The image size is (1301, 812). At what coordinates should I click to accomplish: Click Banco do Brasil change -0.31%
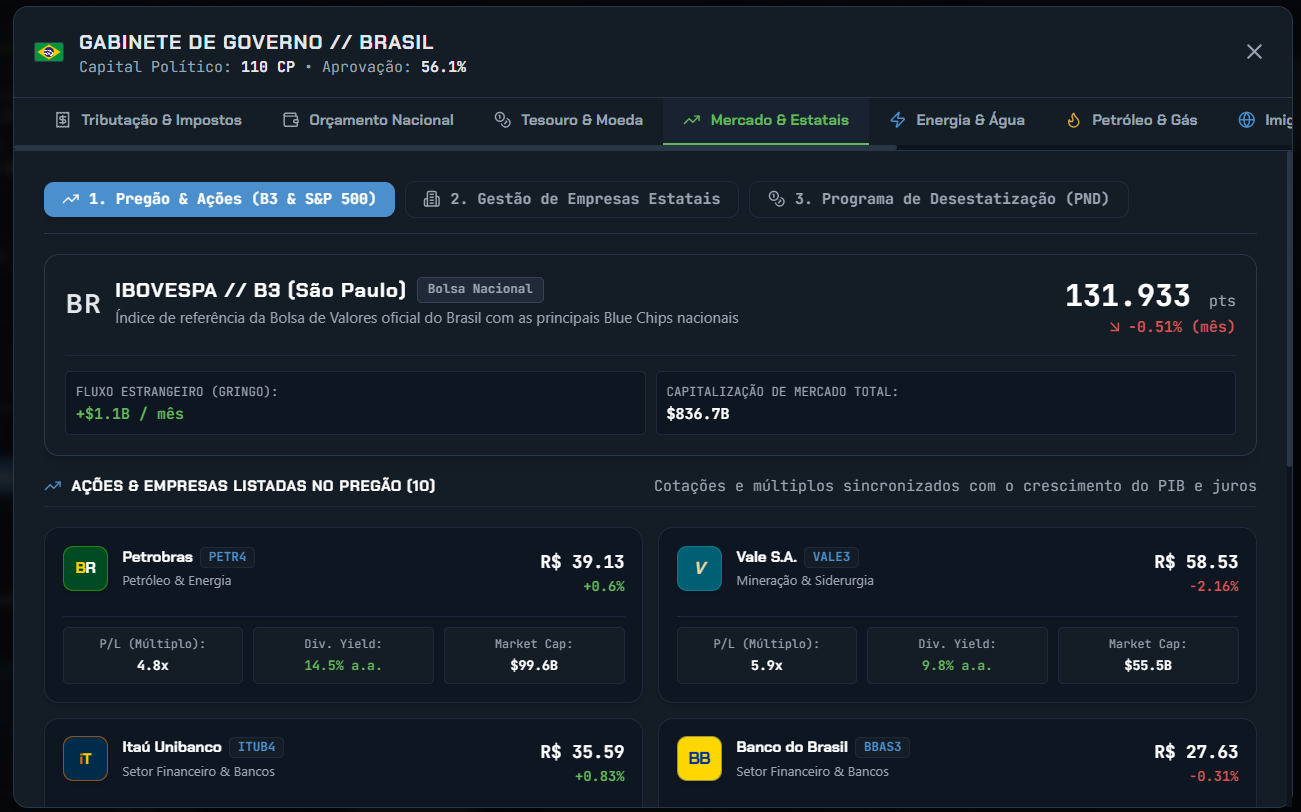[x=1214, y=776]
